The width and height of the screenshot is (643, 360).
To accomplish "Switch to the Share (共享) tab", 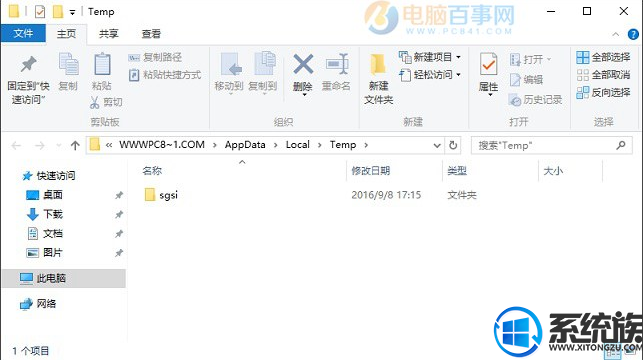I will point(109,34).
